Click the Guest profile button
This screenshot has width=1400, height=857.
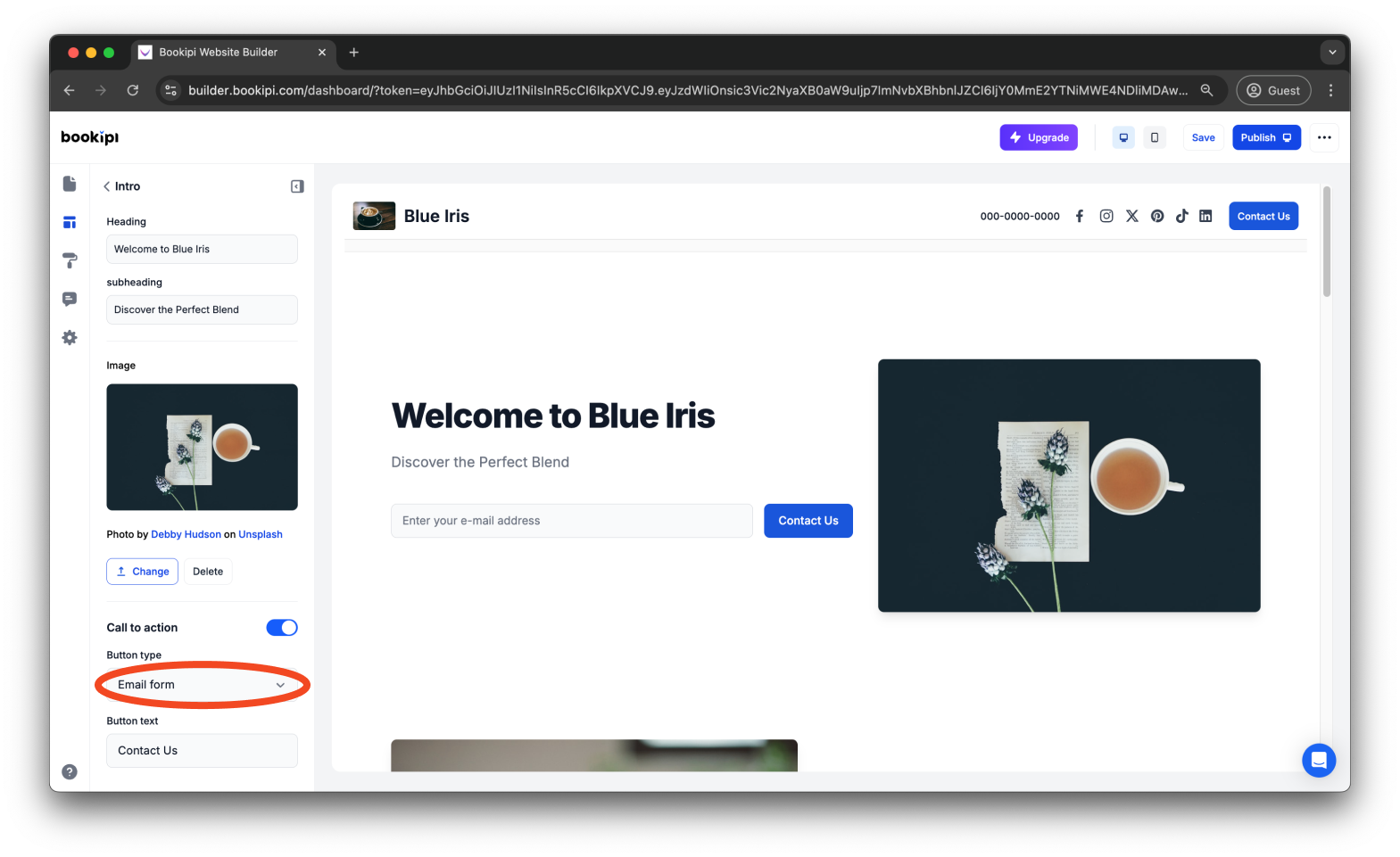[x=1273, y=90]
